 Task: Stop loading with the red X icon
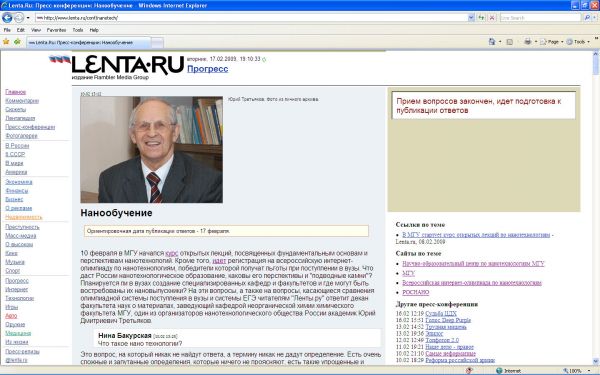(x=492, y=18)
